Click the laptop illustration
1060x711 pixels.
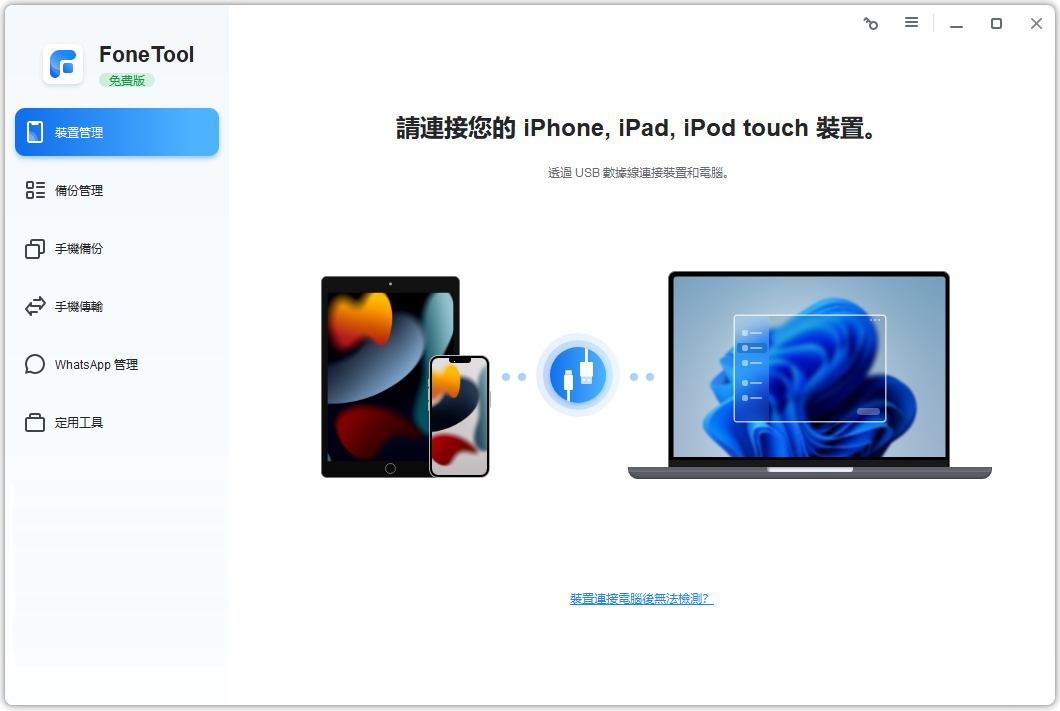(x=810, y=375)
